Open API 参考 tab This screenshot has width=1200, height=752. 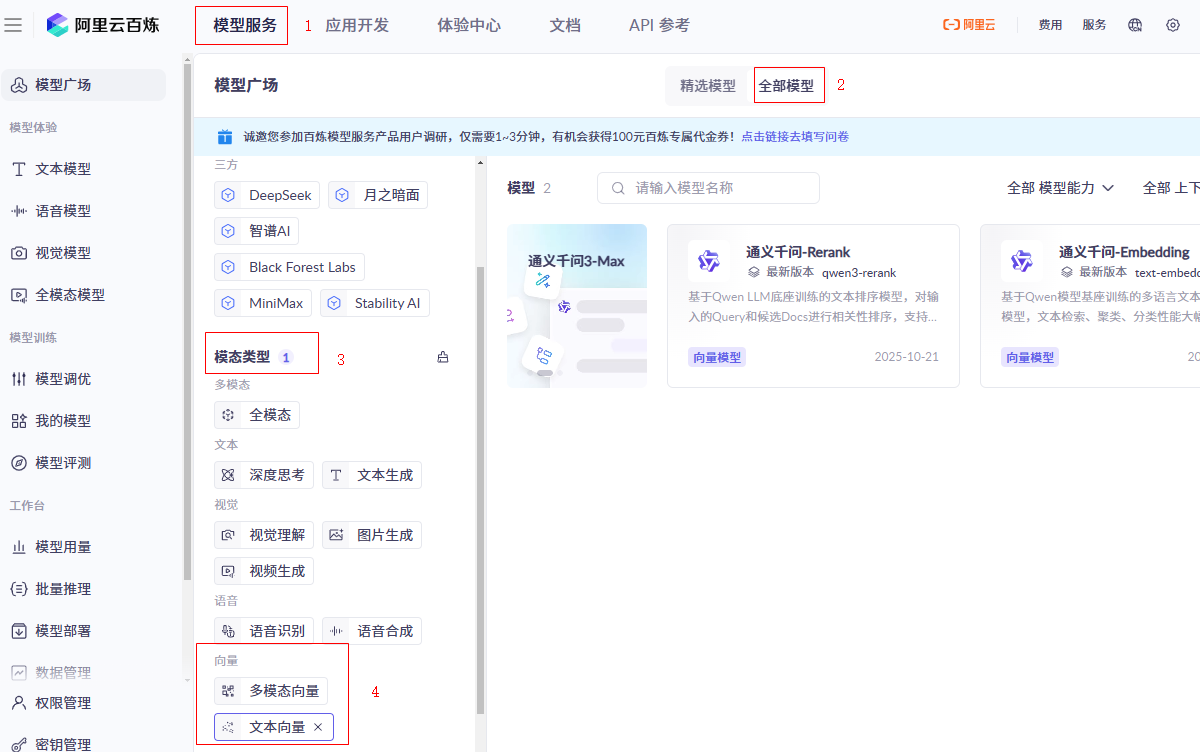(659, 25)
